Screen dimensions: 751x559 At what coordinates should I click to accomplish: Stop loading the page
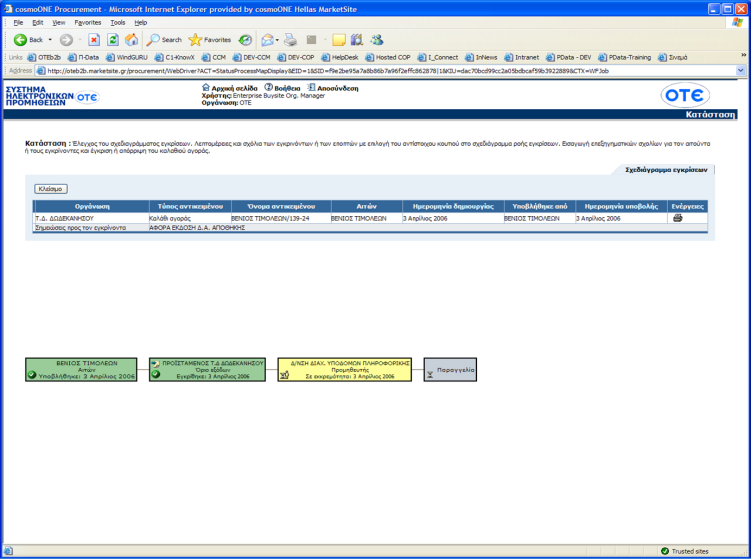(x=94, y=40)
